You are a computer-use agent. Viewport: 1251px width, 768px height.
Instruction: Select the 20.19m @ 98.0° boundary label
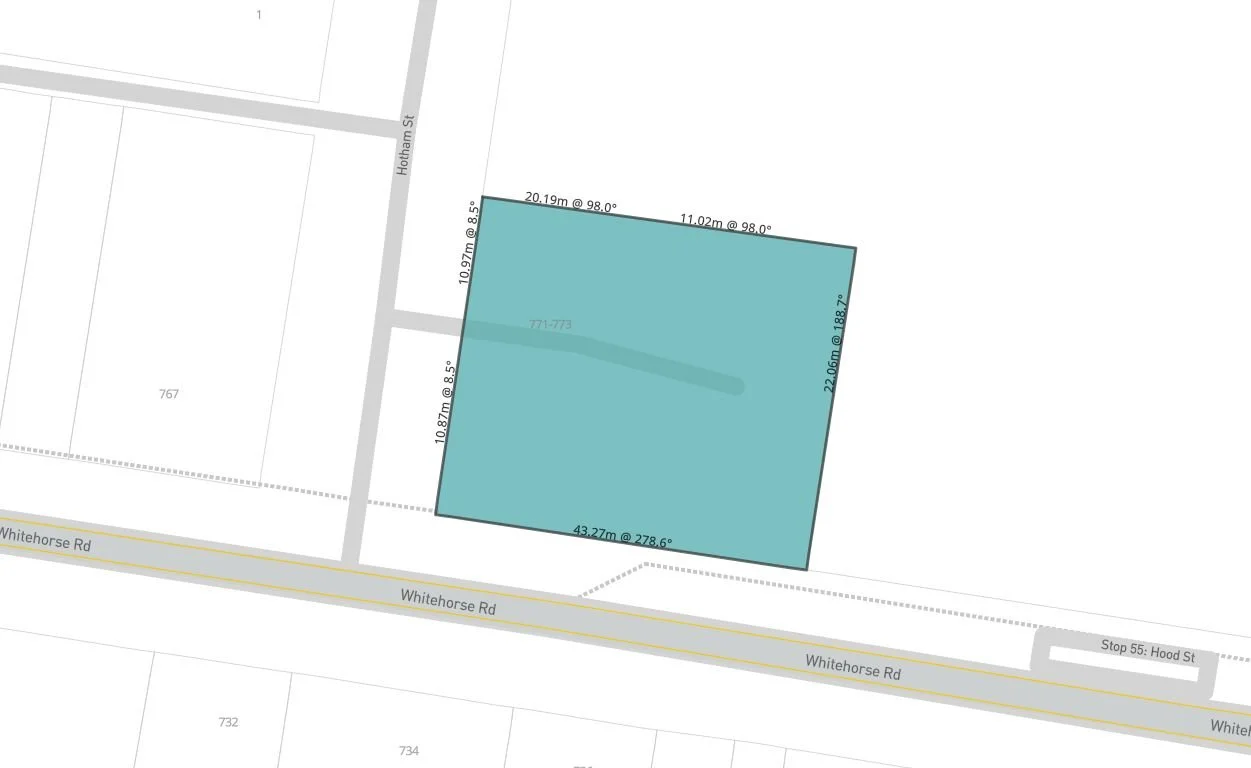(x=571, y=203)
